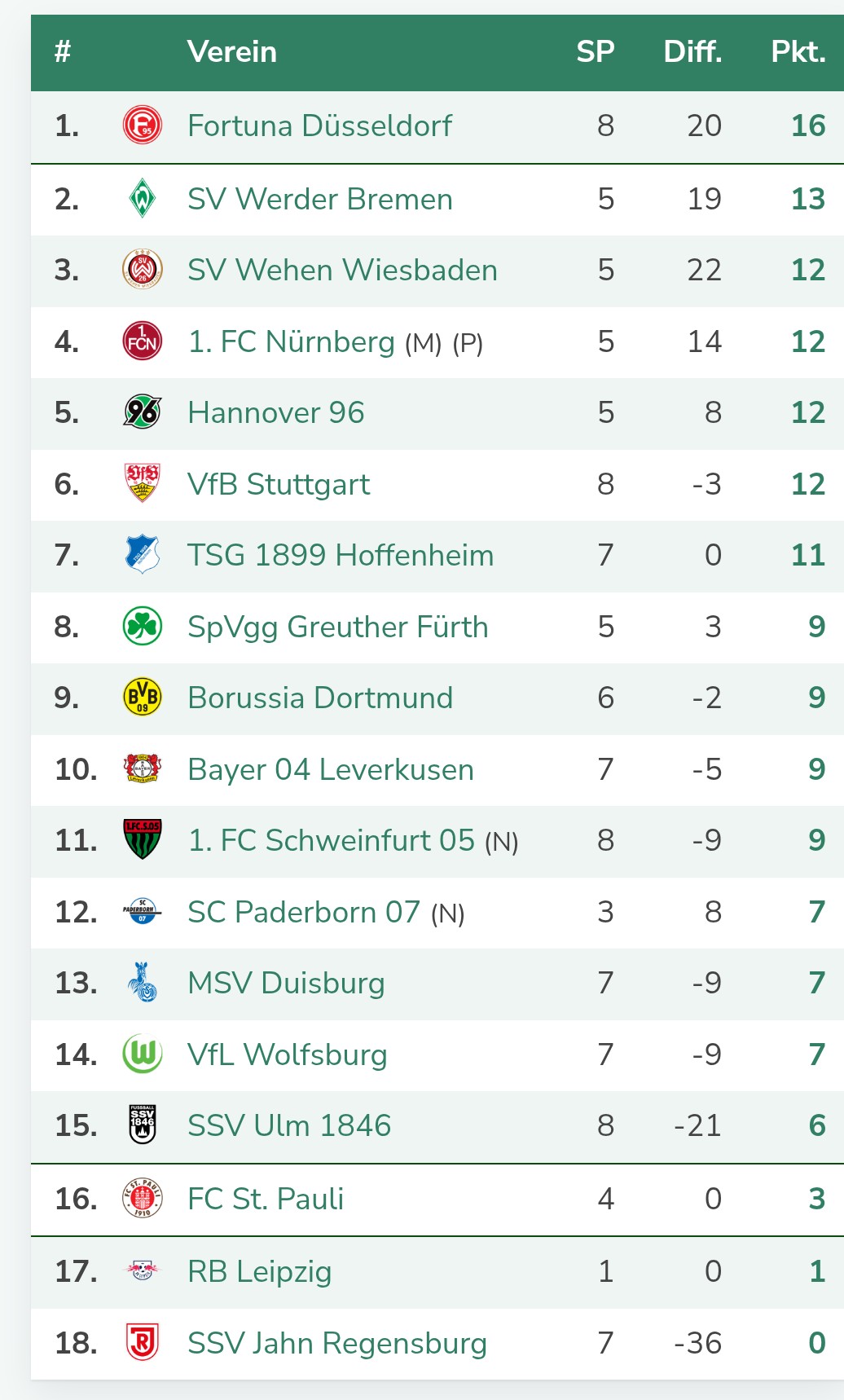Image resolution: width=844 pixels, height=1400 pixels.
Task: Click the 1. FC Nürnberg crest
Action: (x=142, y=341)
